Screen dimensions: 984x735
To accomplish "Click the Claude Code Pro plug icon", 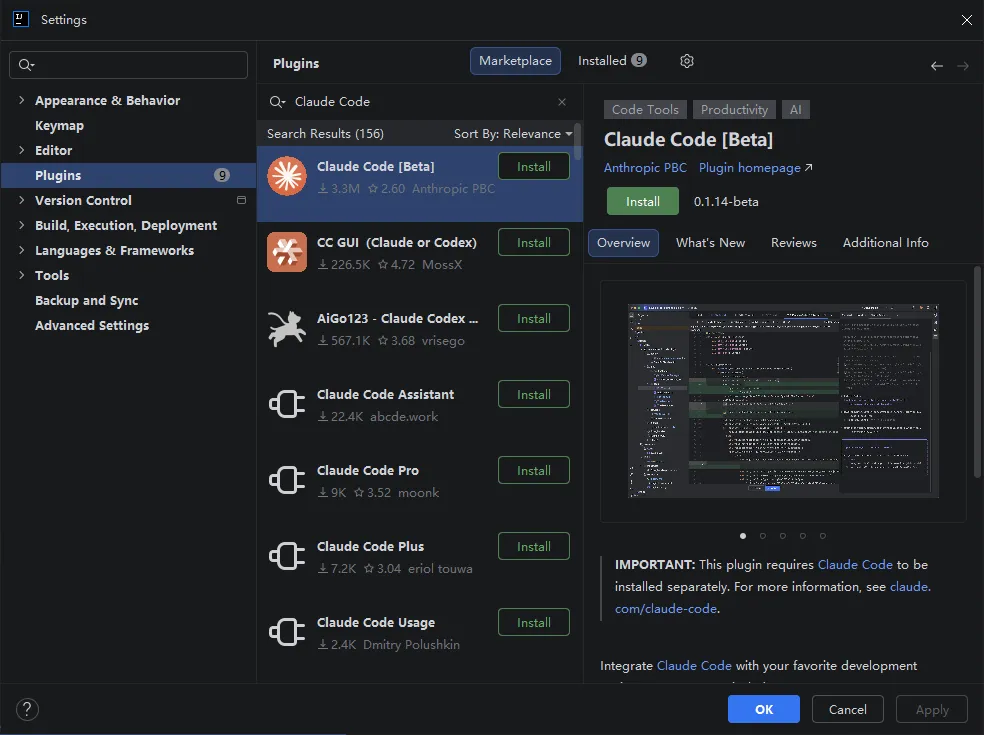I will (x=287, y=480).
